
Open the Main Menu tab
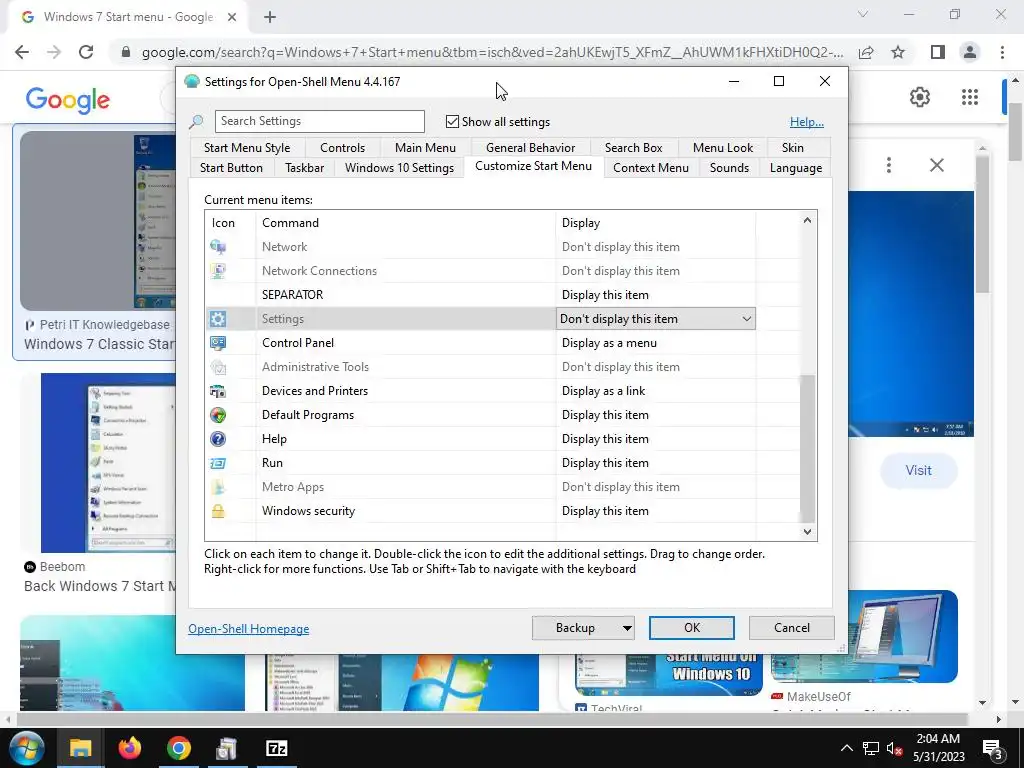coord(425,148)
